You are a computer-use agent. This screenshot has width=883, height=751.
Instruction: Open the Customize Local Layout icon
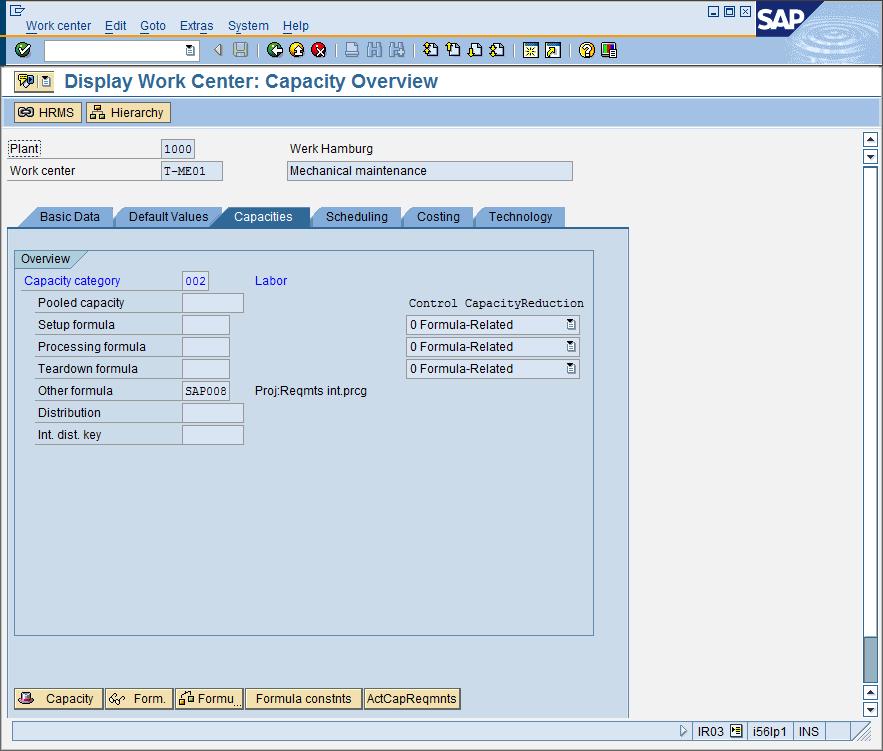(609, 50)
